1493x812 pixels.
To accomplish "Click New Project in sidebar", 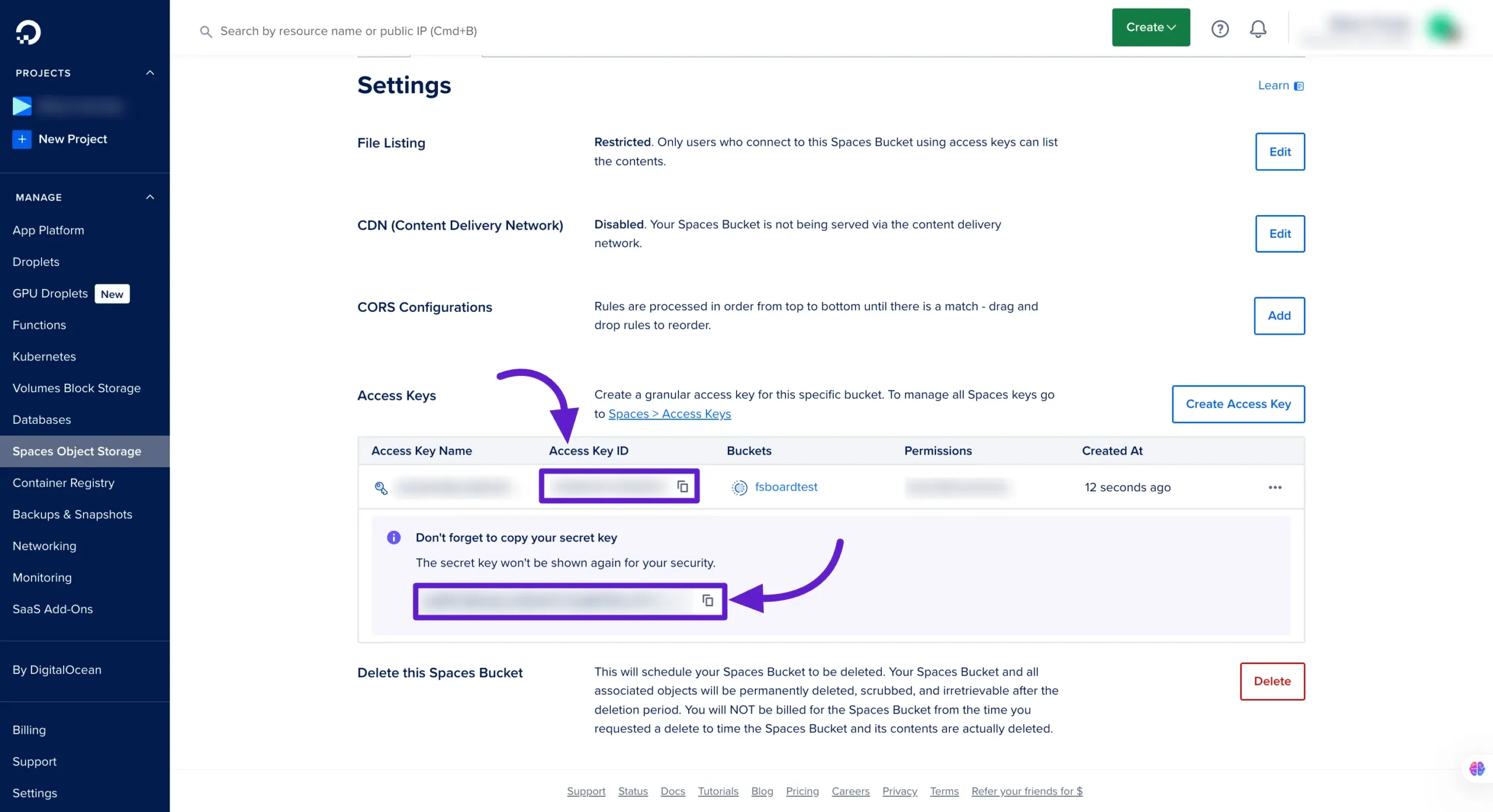I will (73, 139).
